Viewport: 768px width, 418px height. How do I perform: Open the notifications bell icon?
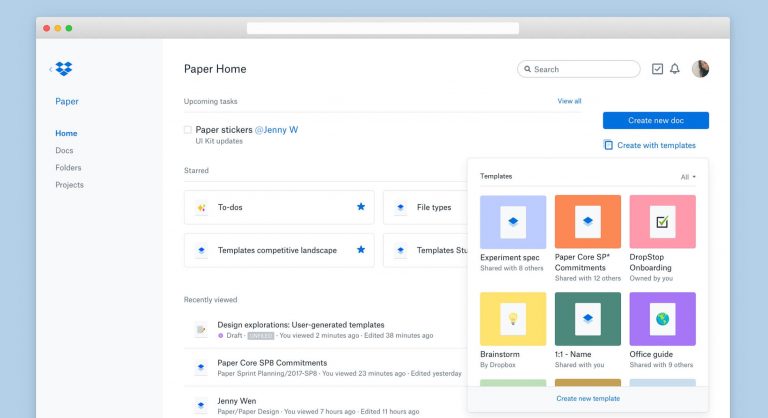(674, 69)
